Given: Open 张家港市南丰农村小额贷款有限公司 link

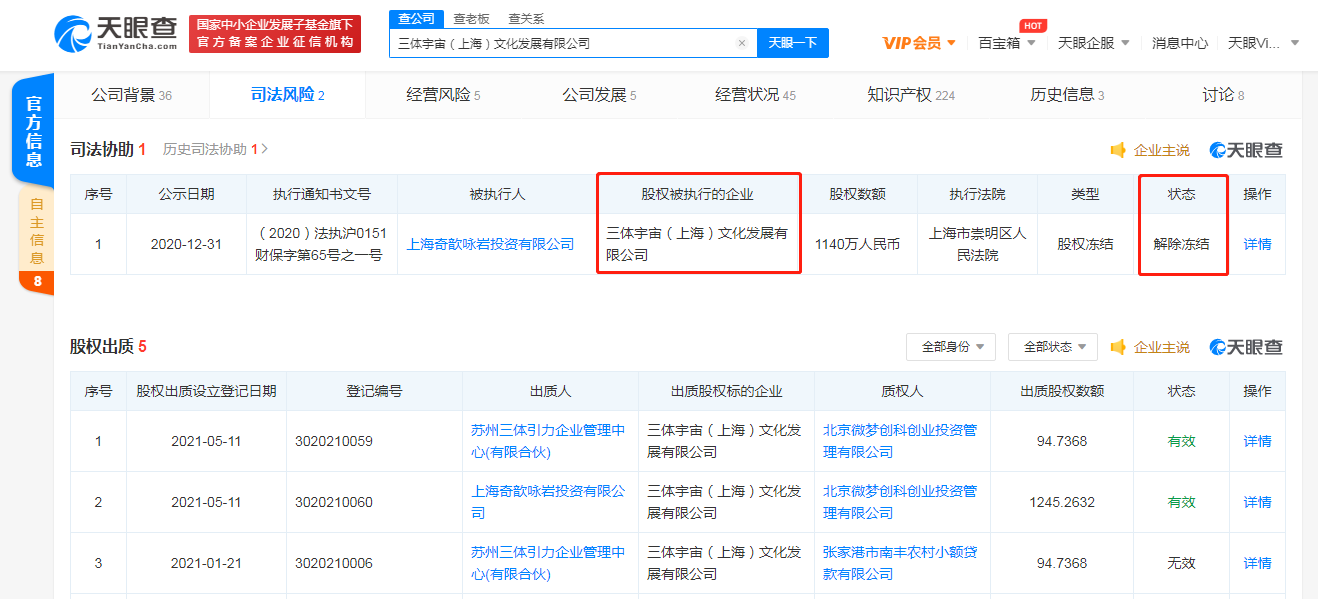Looking at the screenshot, I should [x=900, y=563].
